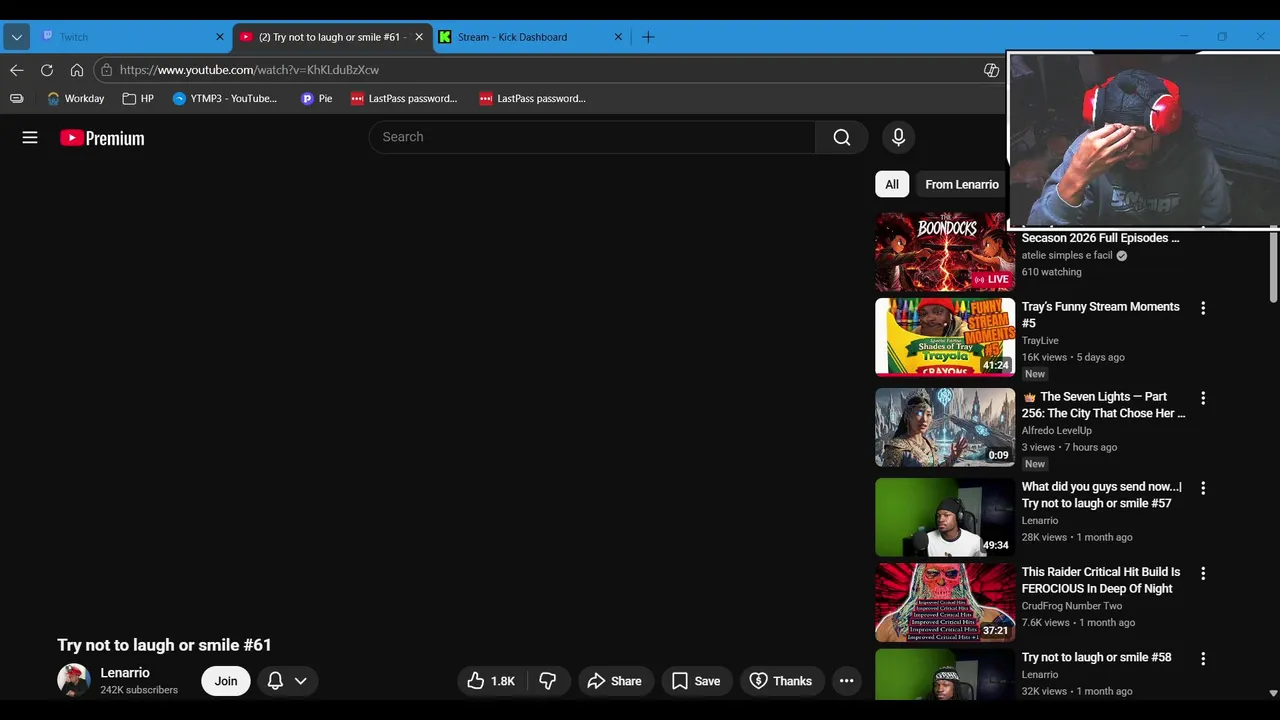This screenshot has height=720, width=1280.
Task: Open the LastPass password bookmark beside it
Action: pos(532,98)
